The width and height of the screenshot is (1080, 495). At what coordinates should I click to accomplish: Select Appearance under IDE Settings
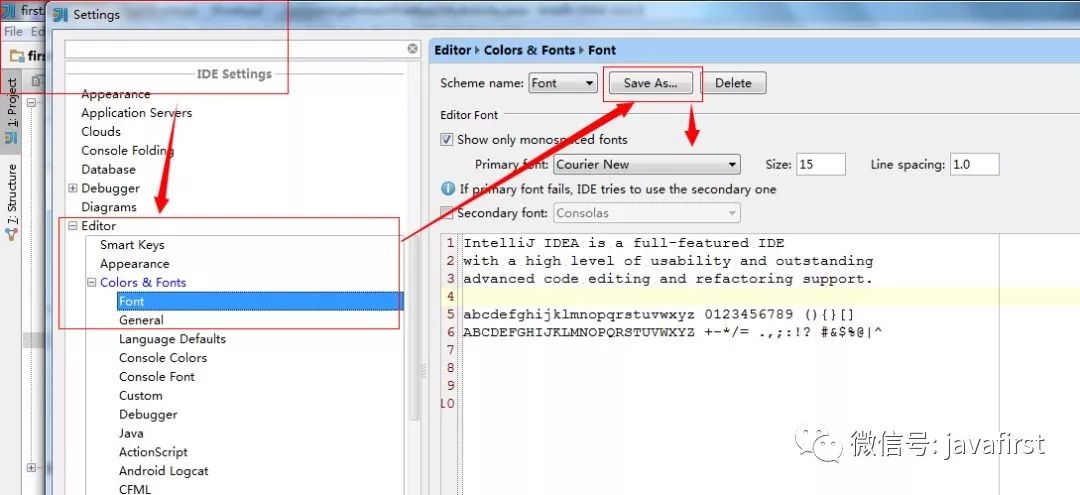tap(116, 94)
